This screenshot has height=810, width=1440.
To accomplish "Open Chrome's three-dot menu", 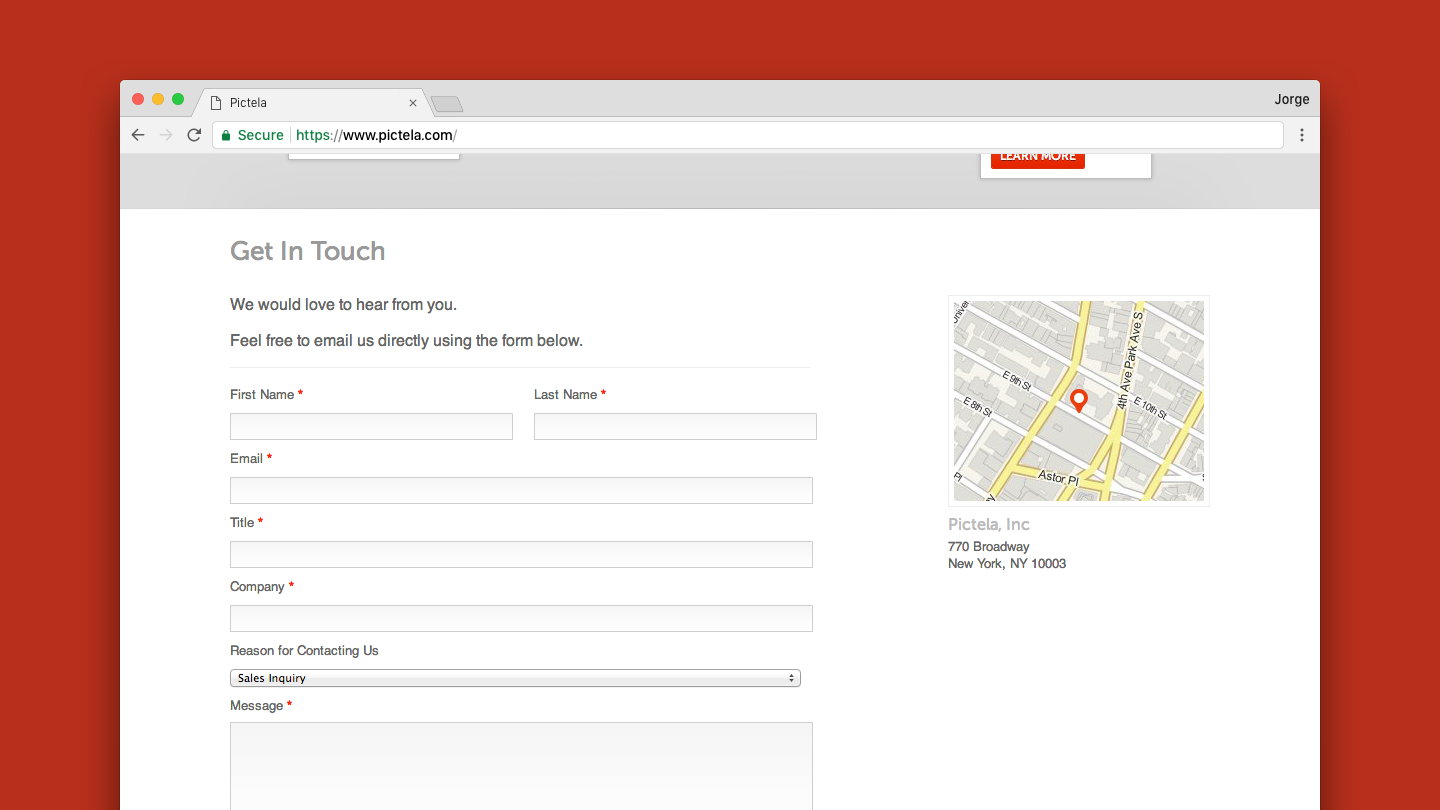I will point(1301,135).
